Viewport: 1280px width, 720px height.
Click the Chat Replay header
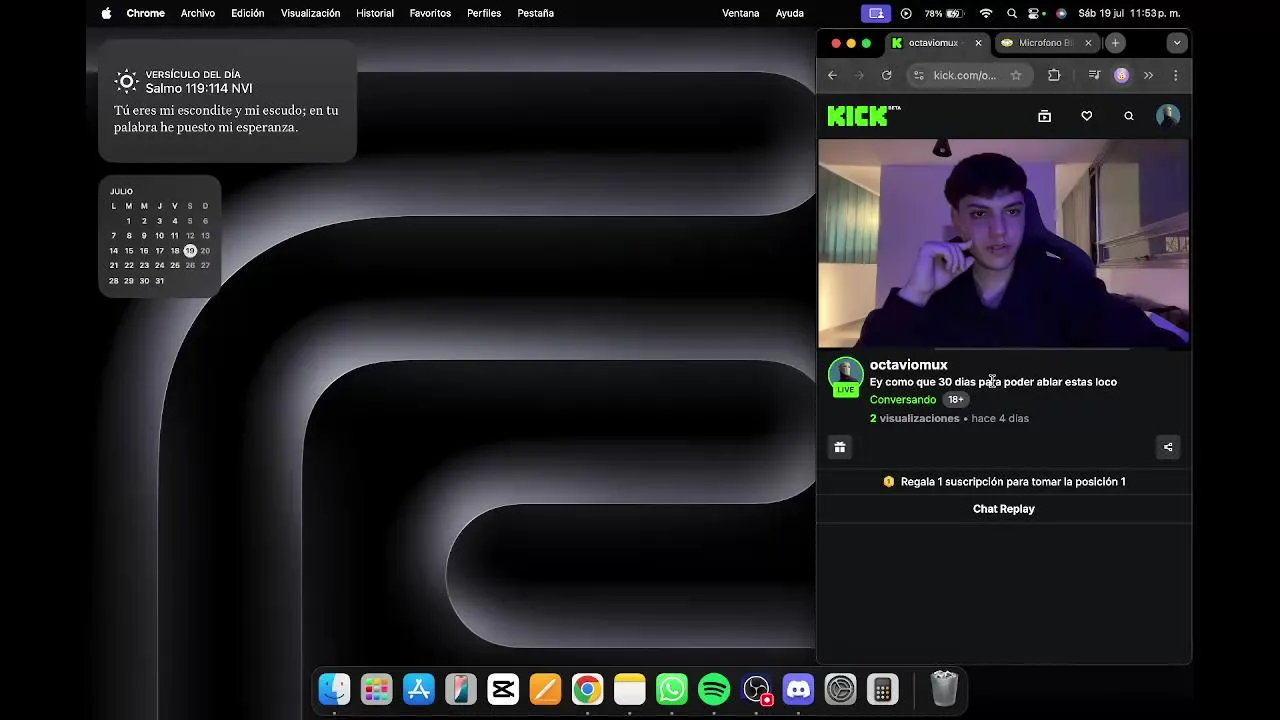(1004, 509)
